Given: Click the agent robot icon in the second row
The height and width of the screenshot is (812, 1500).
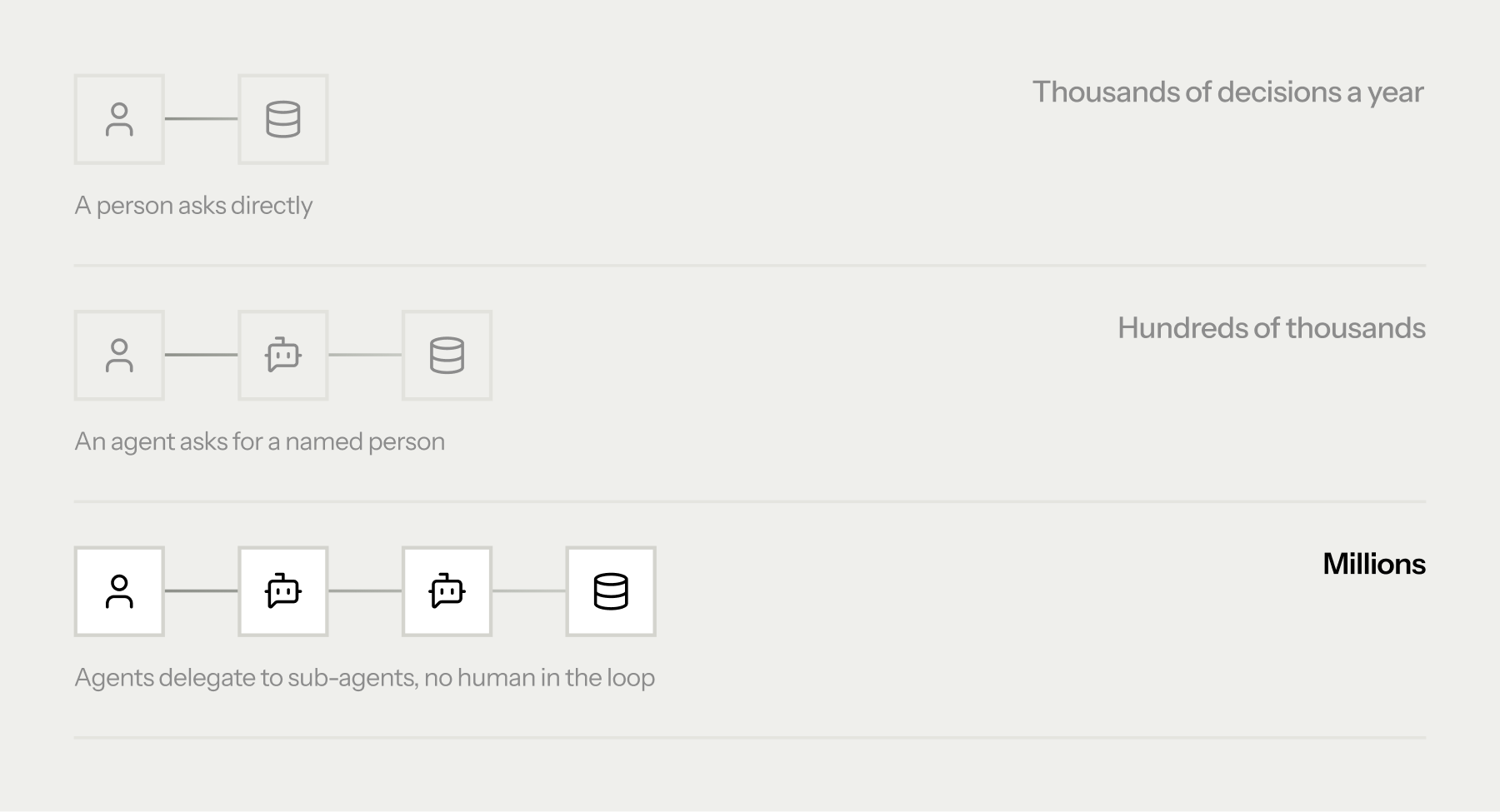Looking at the screenshot, I should coord(283,356).
